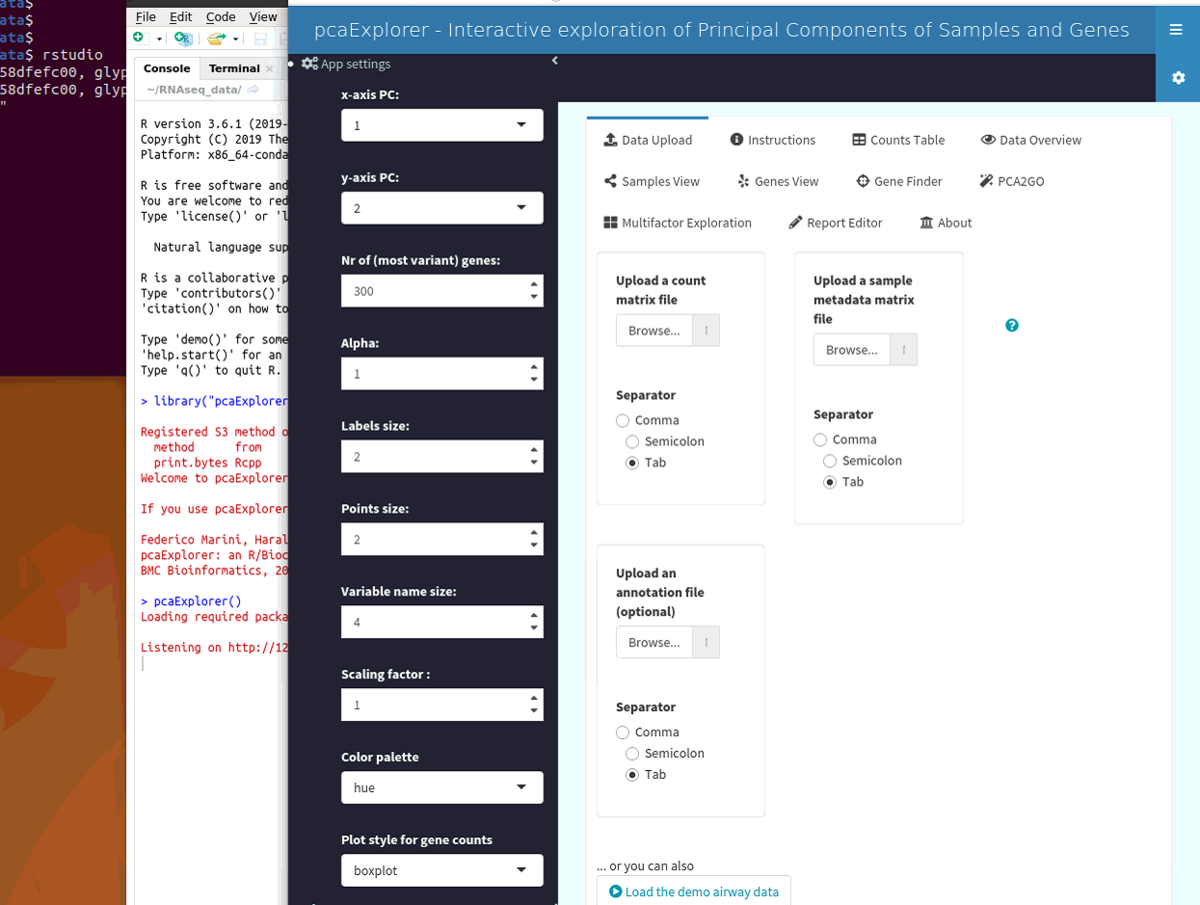
Task: Open the x-axis PC dropdown
Action: coord(441,124)
